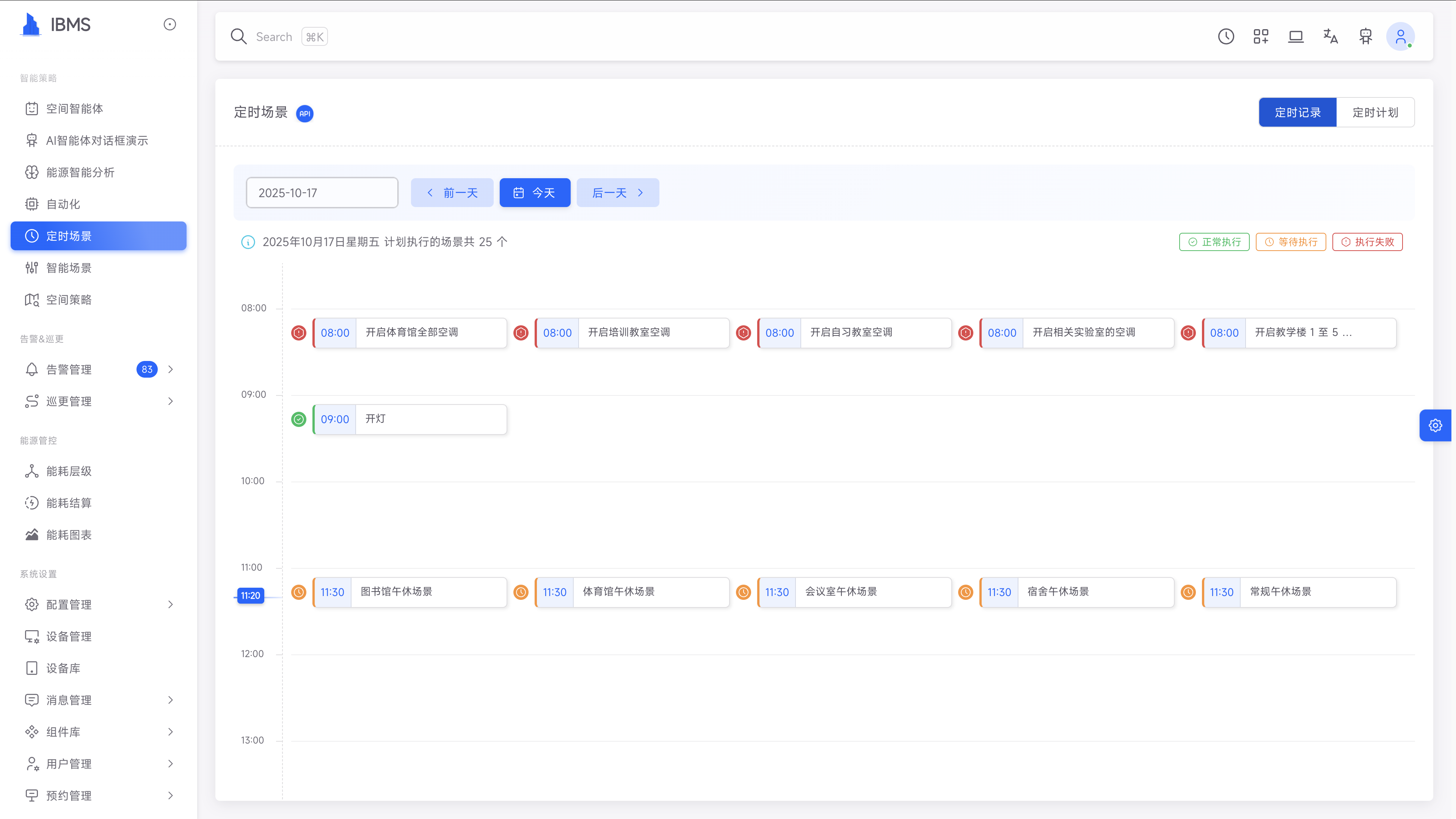Click the language translation icon
Image resolution: width=1456 pixels, height=819 pixels.
(x=1330, y=37)
